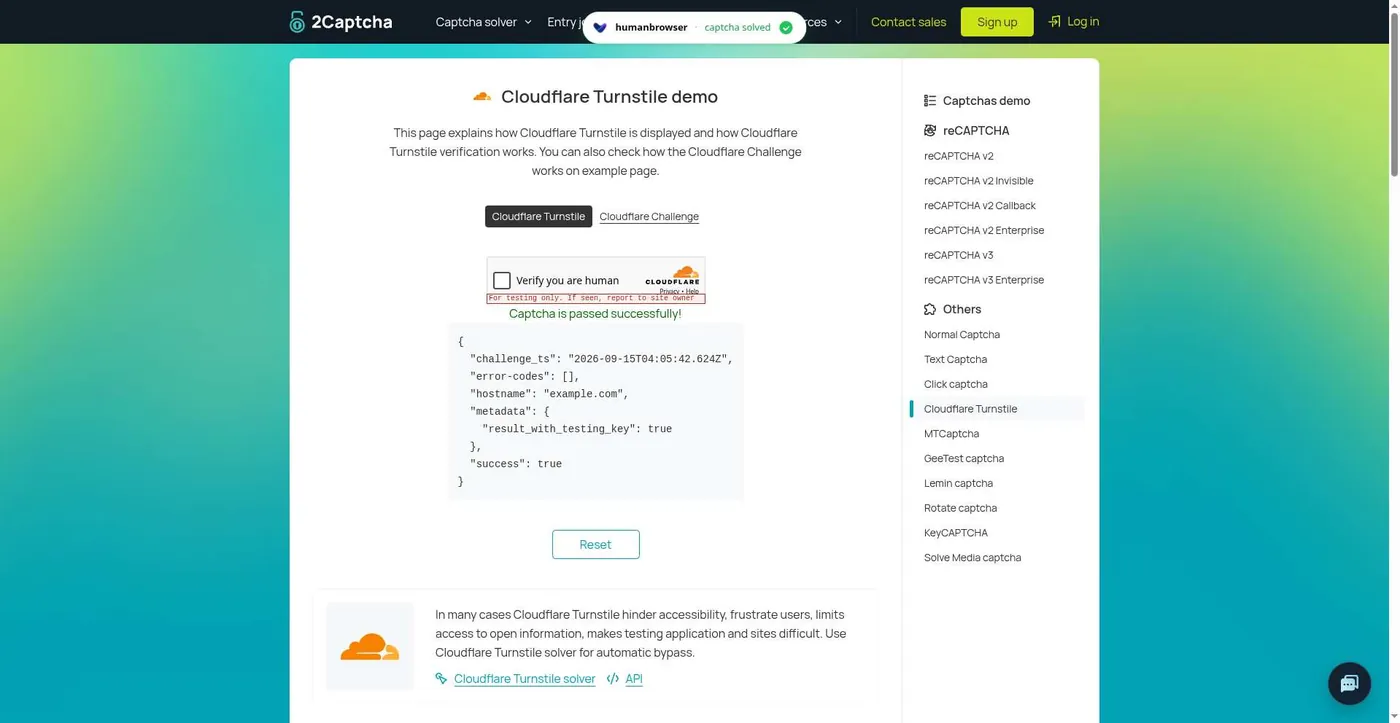Click the Cloudflare cloud icon beside demo title

pos(482,97)
